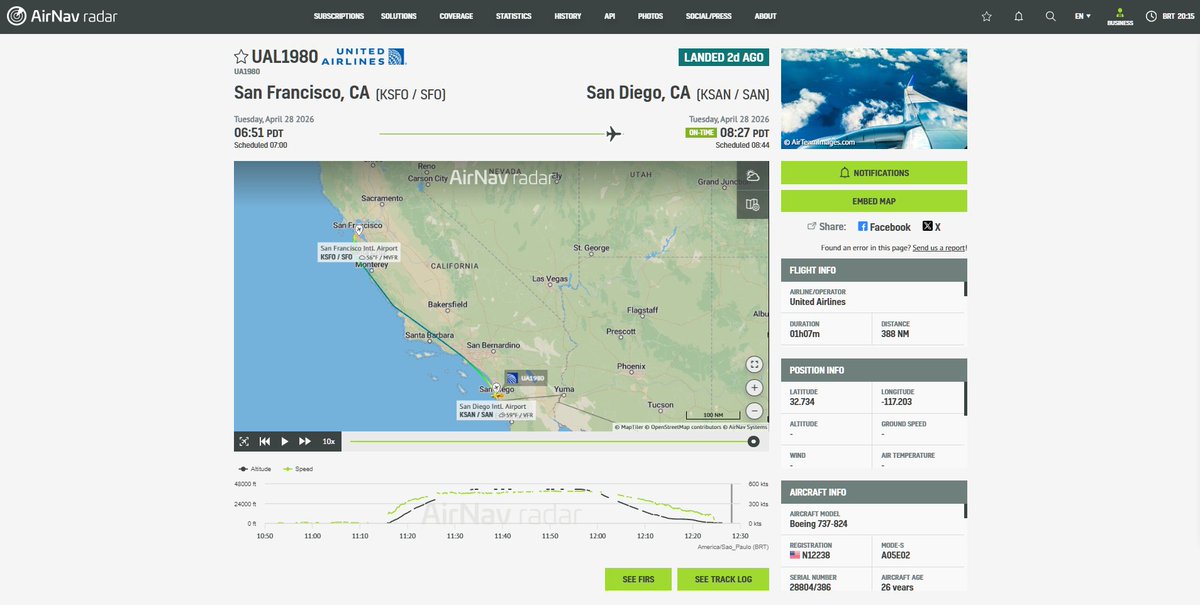
Task: Open the weather layer icon on map
Action: pos(753,176)
